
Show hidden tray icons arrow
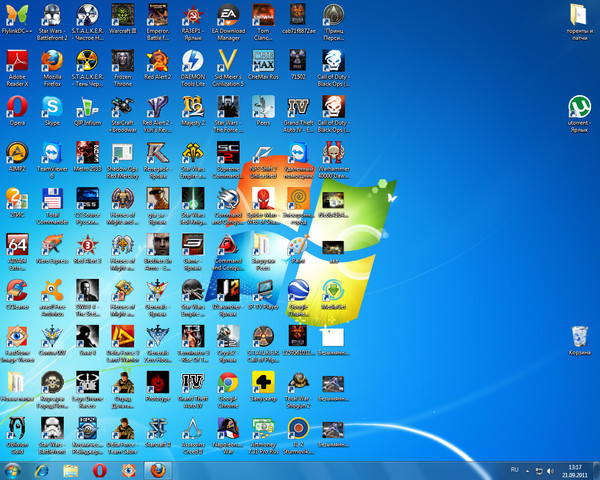pos(527,470)
